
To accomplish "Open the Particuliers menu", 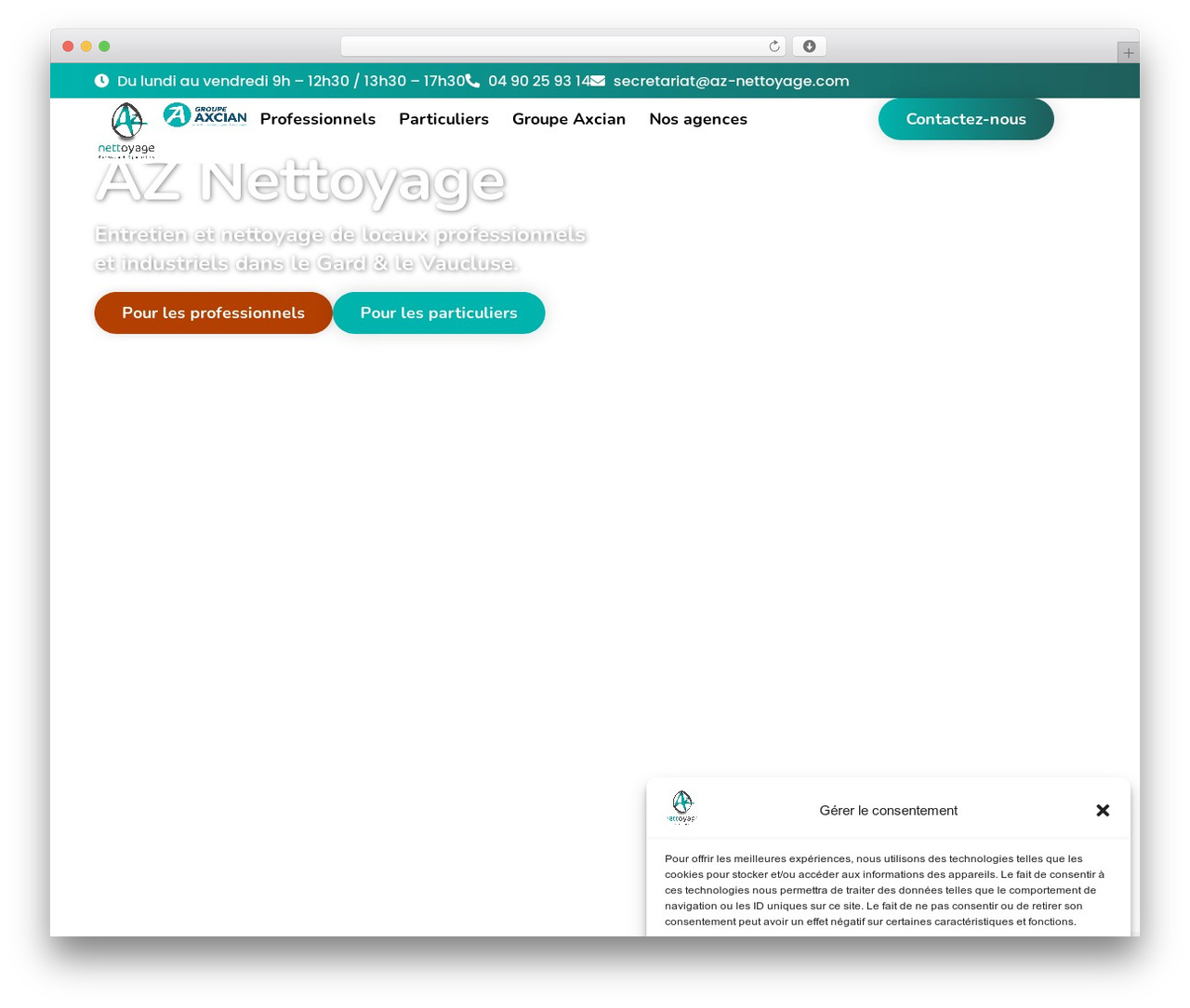I will (443, 119).
